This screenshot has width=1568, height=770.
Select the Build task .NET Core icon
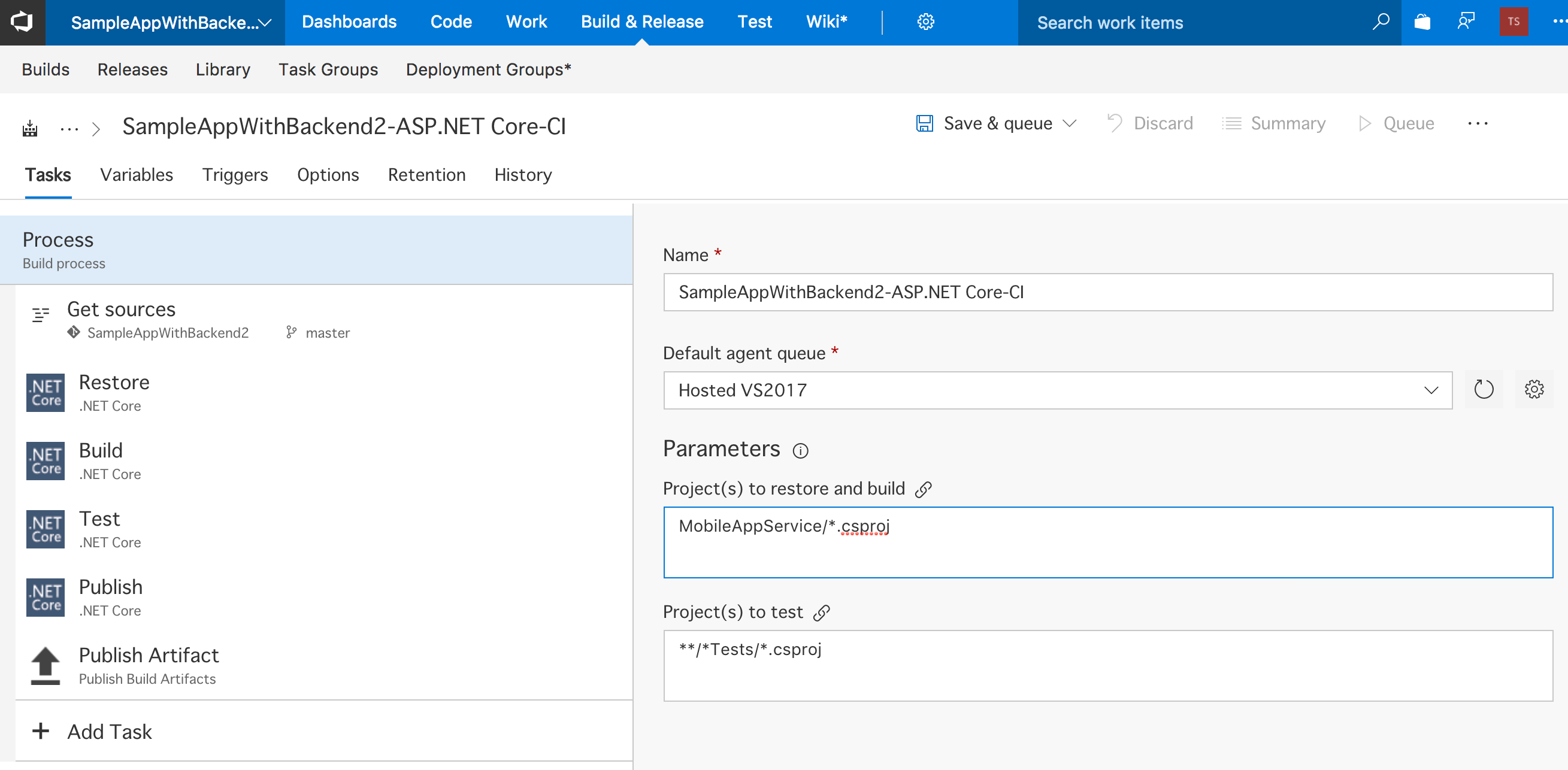click(45, 461)
